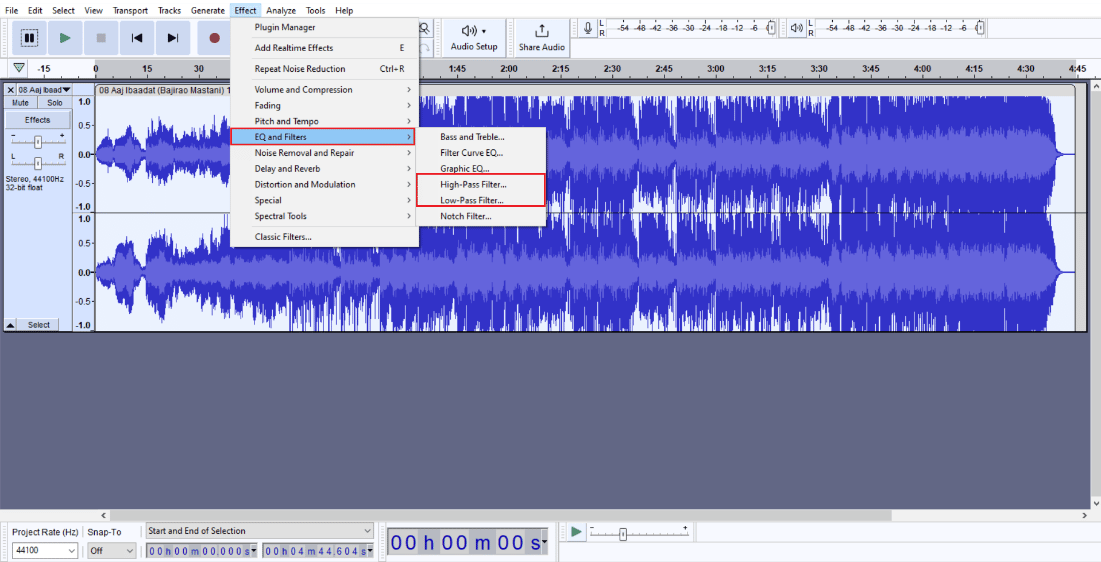Expand the Volume and Compression submenu
The image size is (1101, 562).
(x=324, y=90)
